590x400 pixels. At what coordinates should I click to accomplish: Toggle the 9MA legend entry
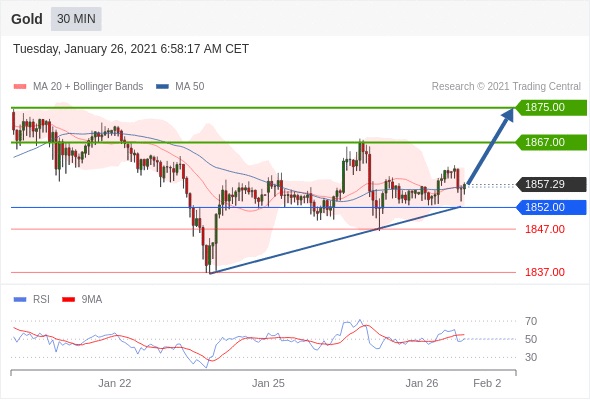[x=82, y=300]
